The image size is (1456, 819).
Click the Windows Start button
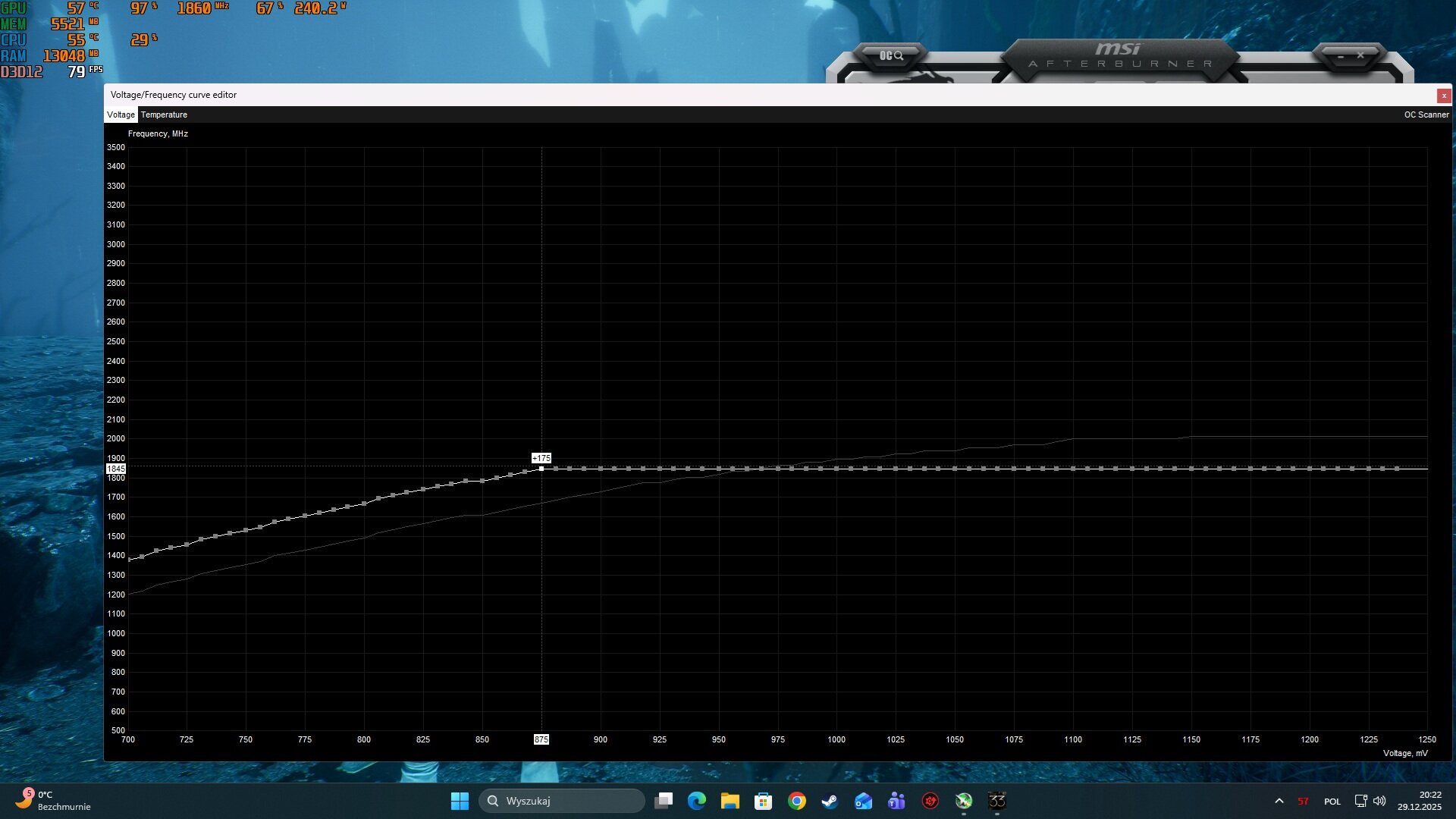[x=460, y=800]
